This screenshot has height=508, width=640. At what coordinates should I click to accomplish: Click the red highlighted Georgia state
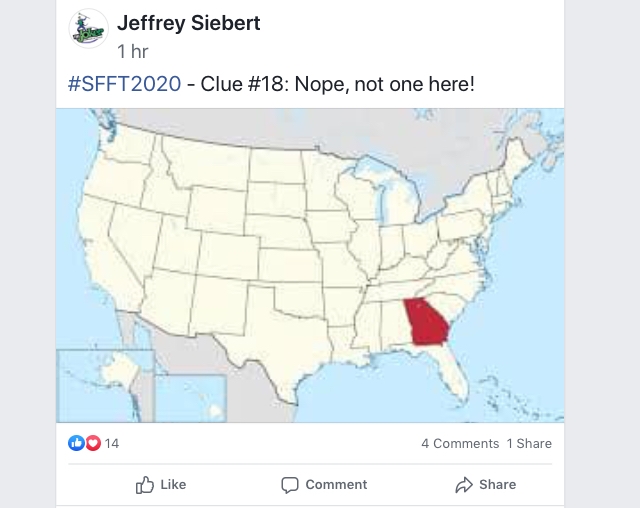pyautogui.click(x=427, y=322)
